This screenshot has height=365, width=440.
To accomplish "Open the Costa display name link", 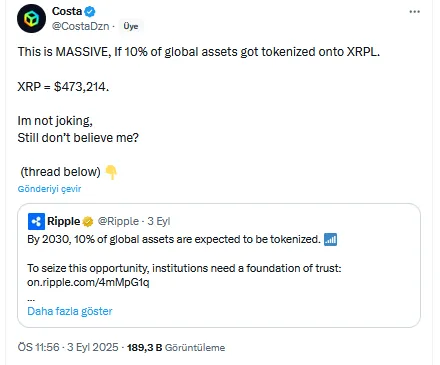I will (x=67, y=11).
